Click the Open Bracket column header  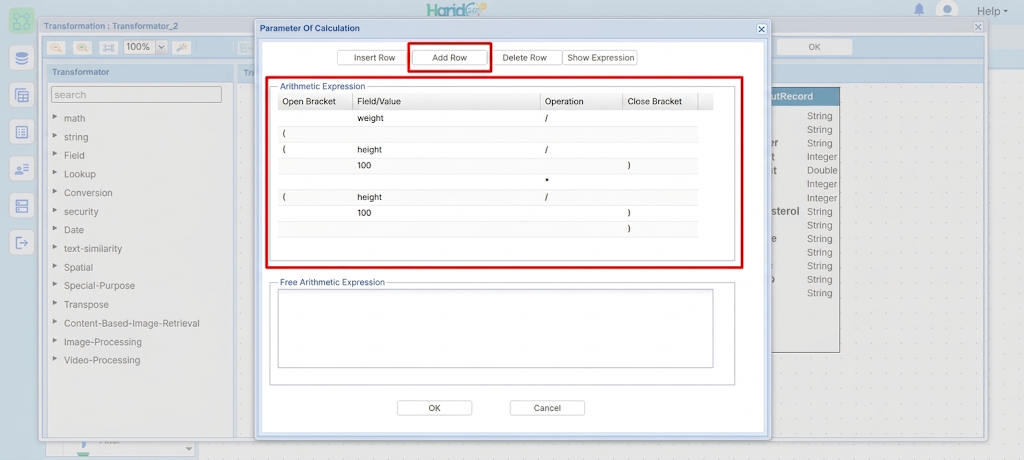coord(315,101)
